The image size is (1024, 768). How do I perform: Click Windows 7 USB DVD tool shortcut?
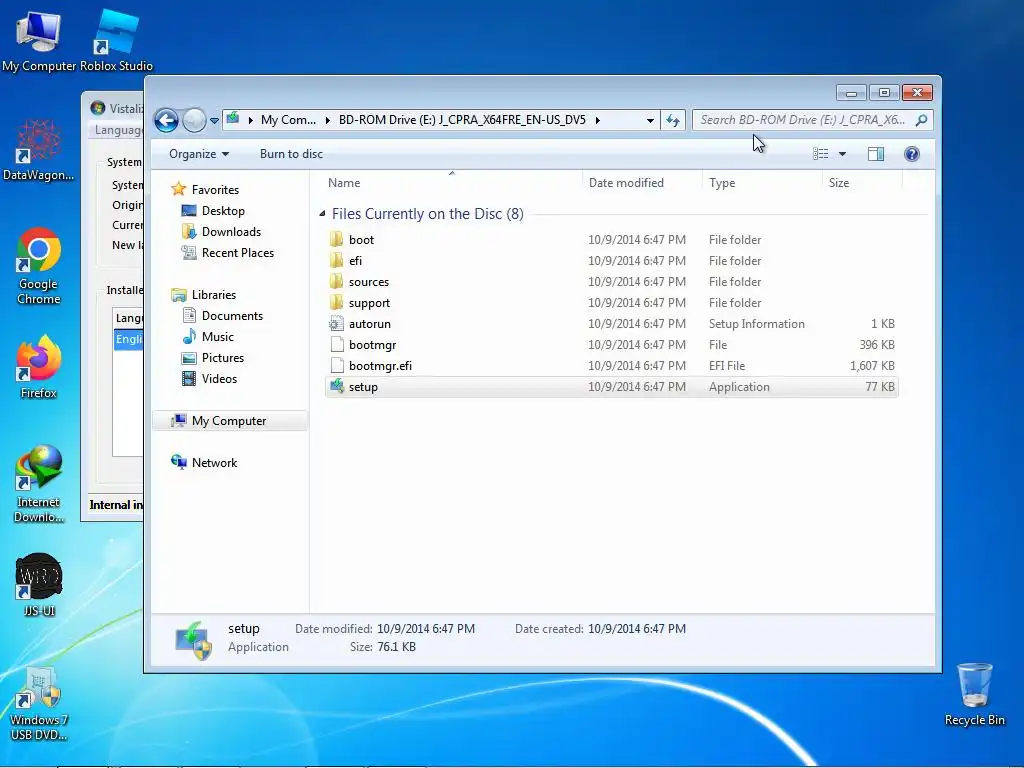point(39,704)
